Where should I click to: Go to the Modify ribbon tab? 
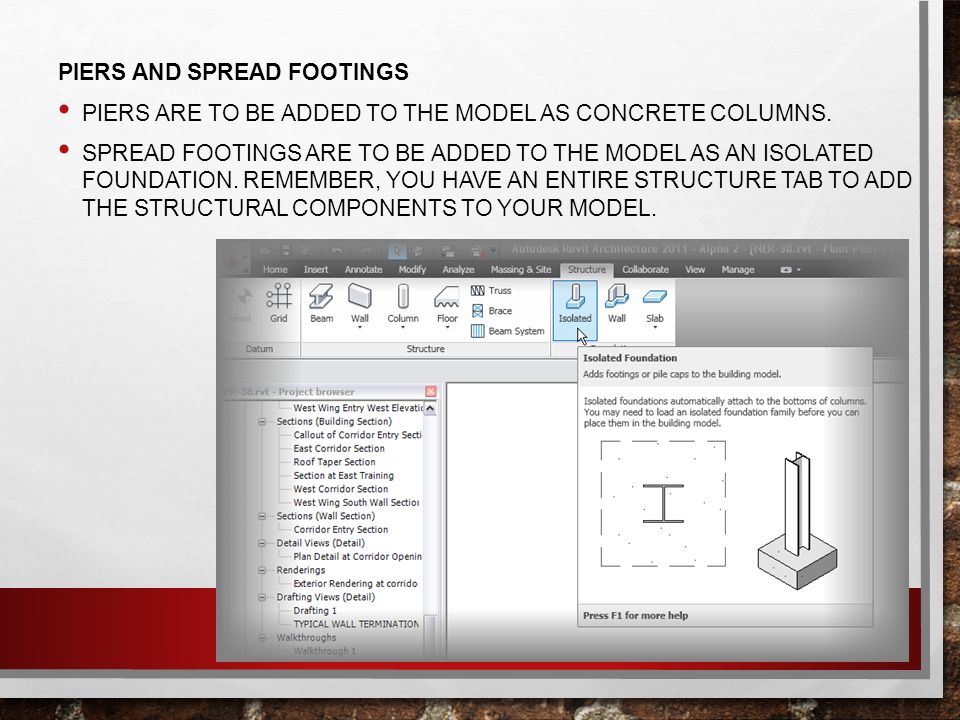point(412,269)
